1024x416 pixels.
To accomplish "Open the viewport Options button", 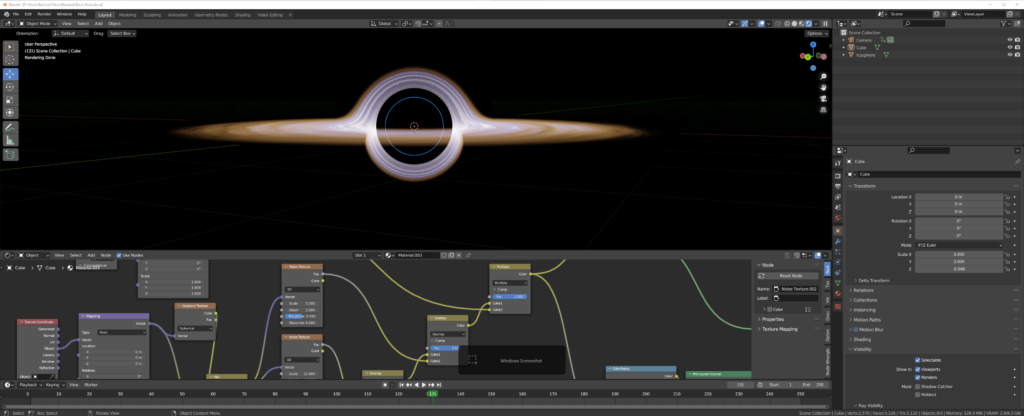I will 814,33.
